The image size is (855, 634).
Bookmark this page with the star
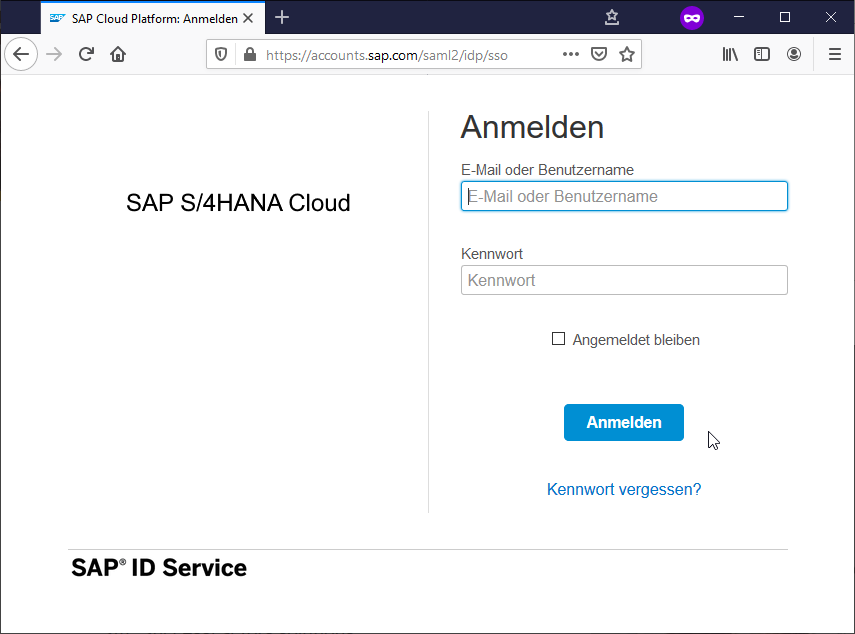(627, 54)
